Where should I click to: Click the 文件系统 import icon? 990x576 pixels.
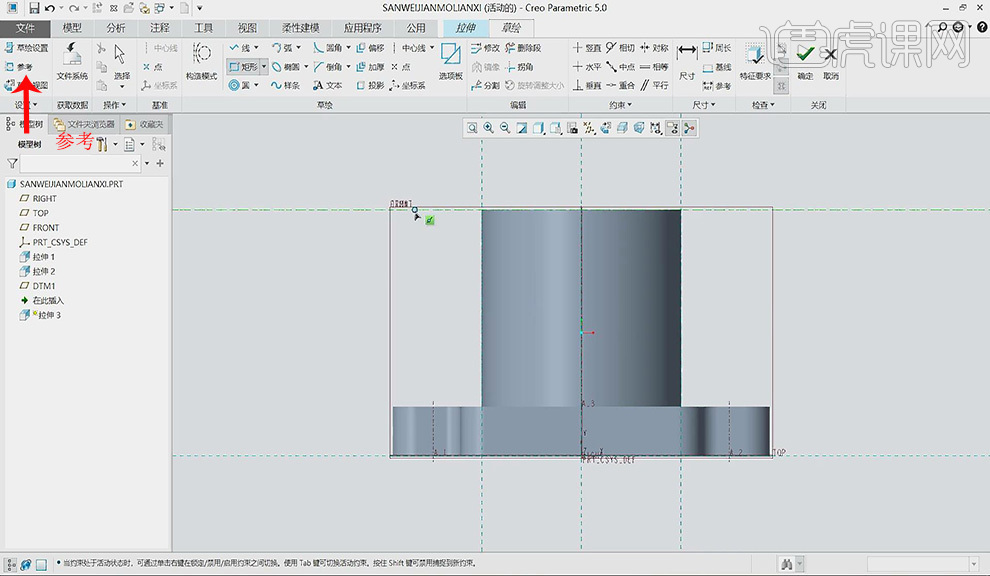[x=72, y=57]
